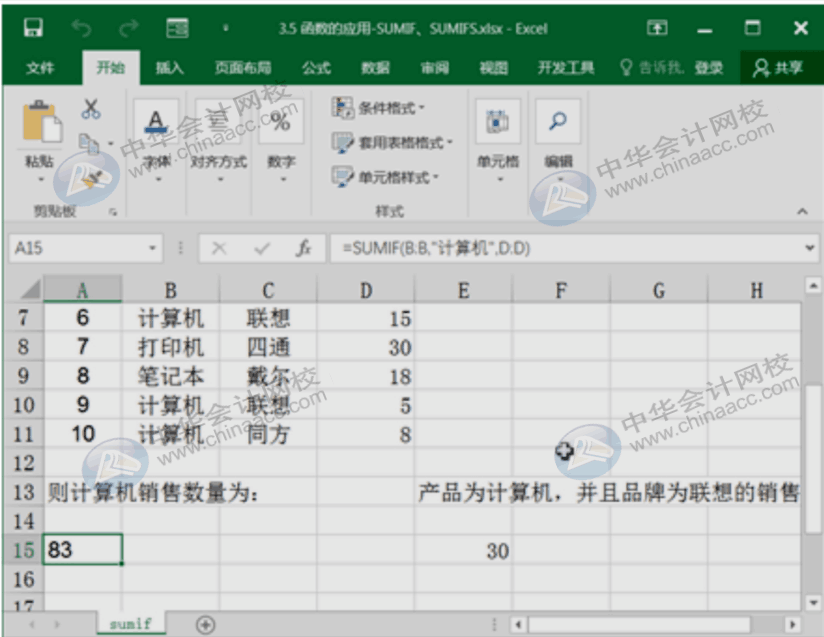Click the Name Box showing A15
824x637 pixels.
(76, 248)
